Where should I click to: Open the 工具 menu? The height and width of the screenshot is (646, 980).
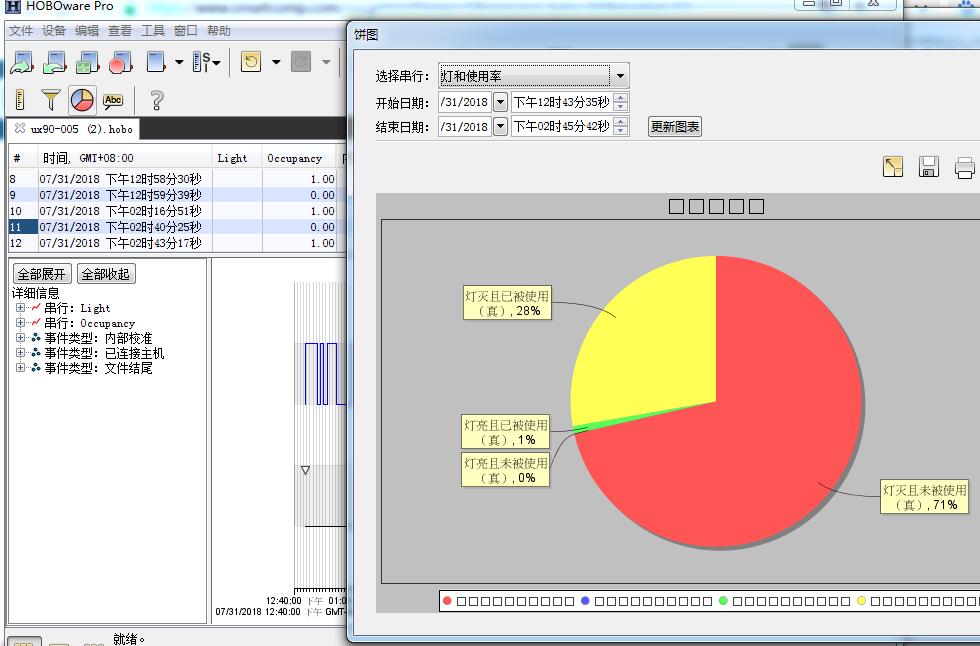[153, 31]
